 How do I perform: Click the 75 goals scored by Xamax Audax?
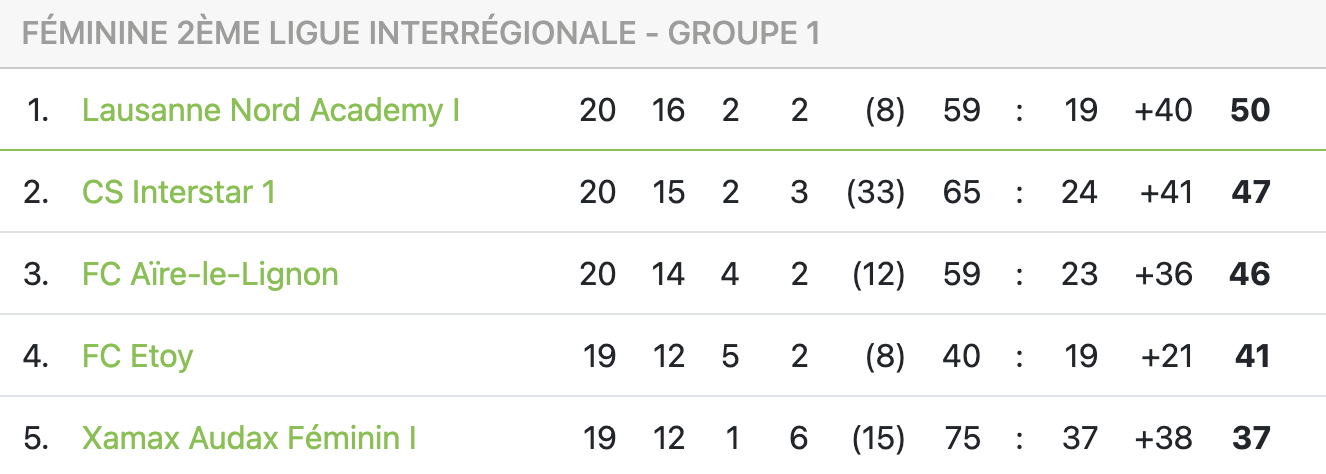(961, 437)
